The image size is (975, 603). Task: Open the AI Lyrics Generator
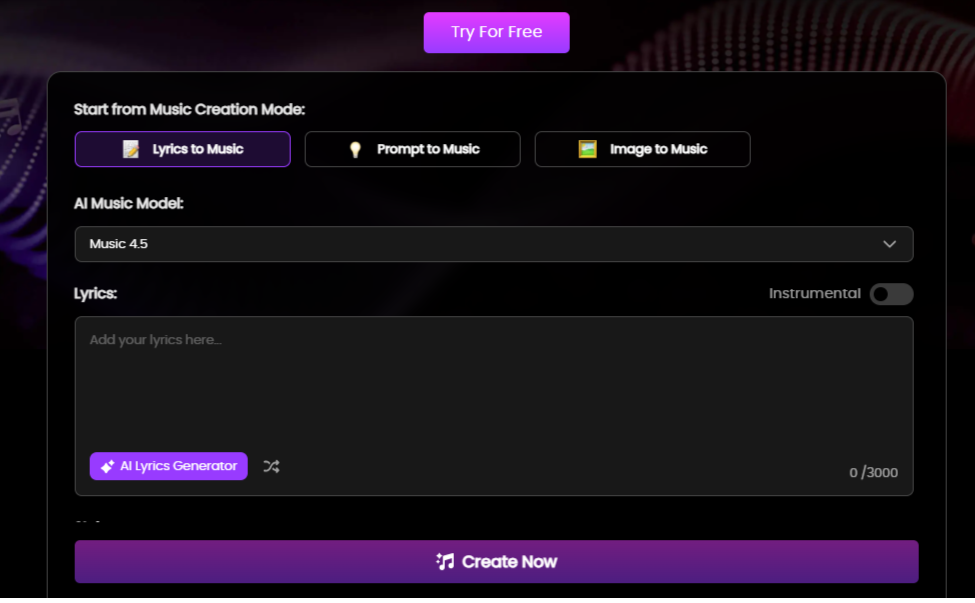[168, 466]
